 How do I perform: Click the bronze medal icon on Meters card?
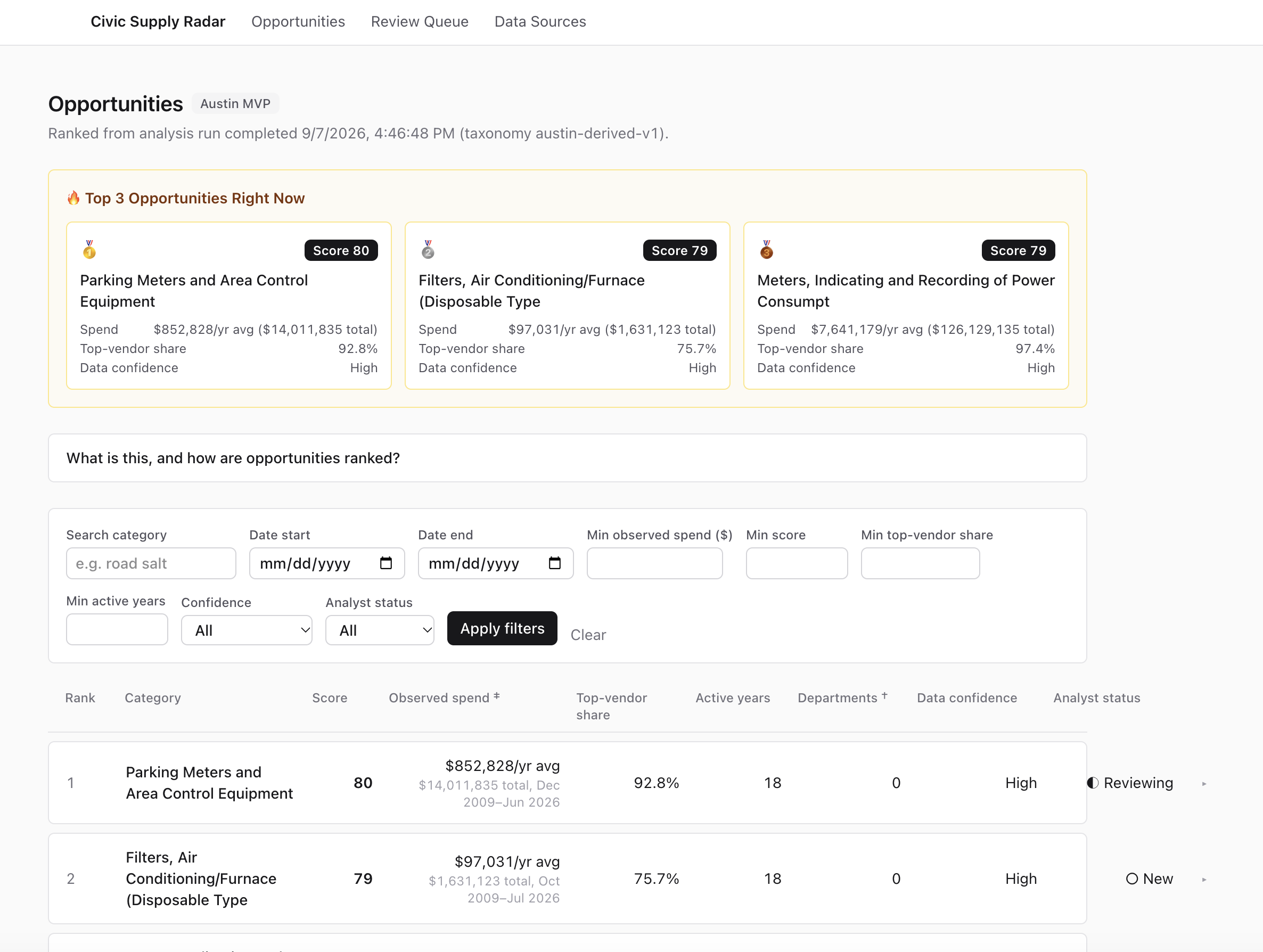click(x=766, y=250)
